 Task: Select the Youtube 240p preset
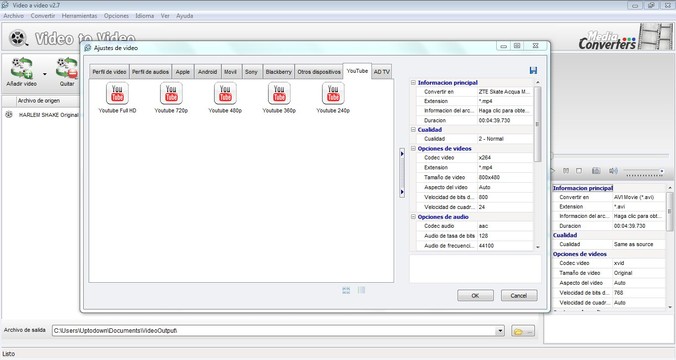coord(333,97)
